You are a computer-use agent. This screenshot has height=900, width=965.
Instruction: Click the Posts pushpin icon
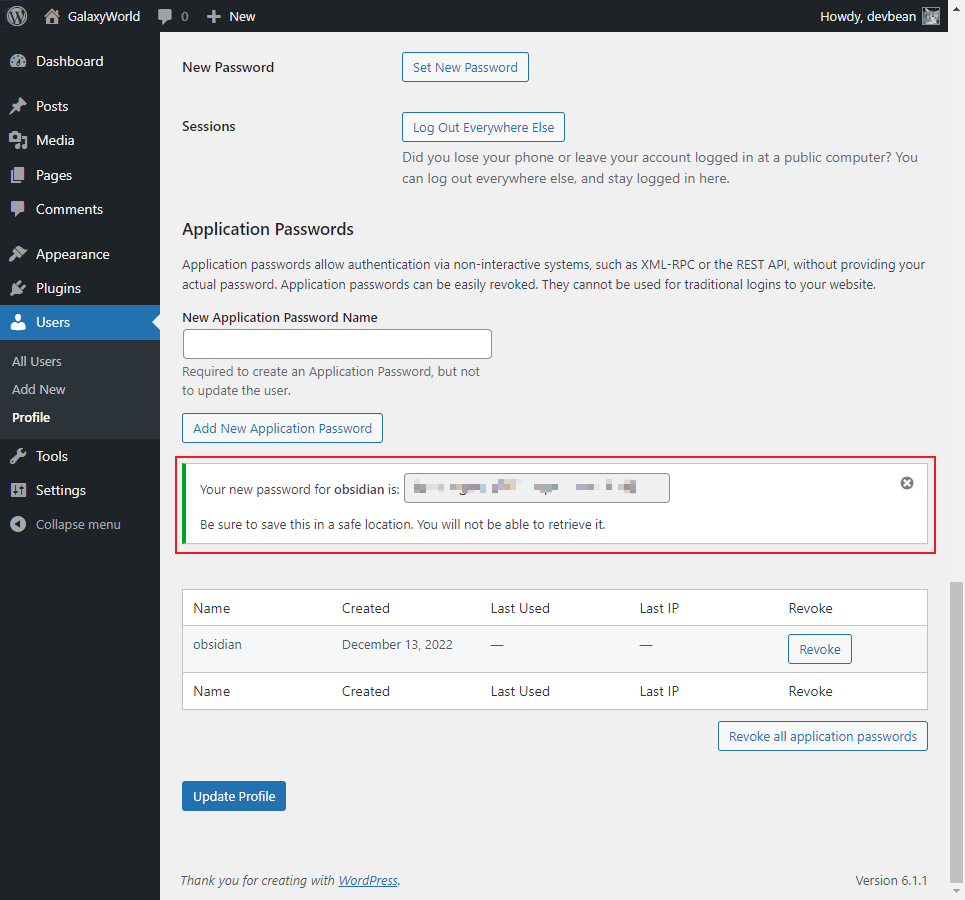[x=18, y=106]
